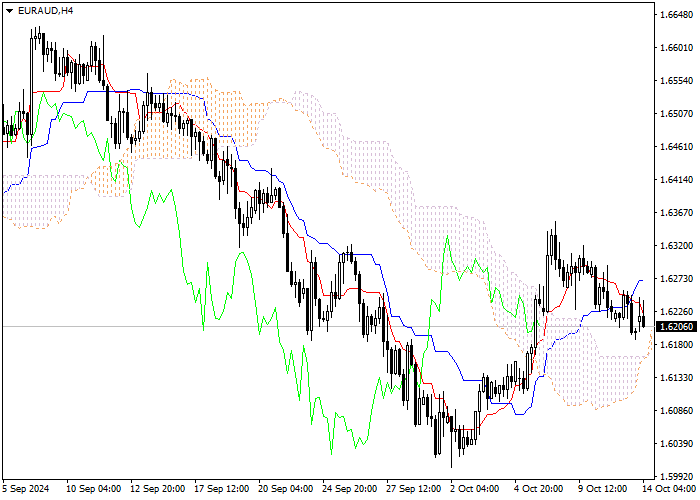Select the 1.61330 price axis label

point(676,378)
